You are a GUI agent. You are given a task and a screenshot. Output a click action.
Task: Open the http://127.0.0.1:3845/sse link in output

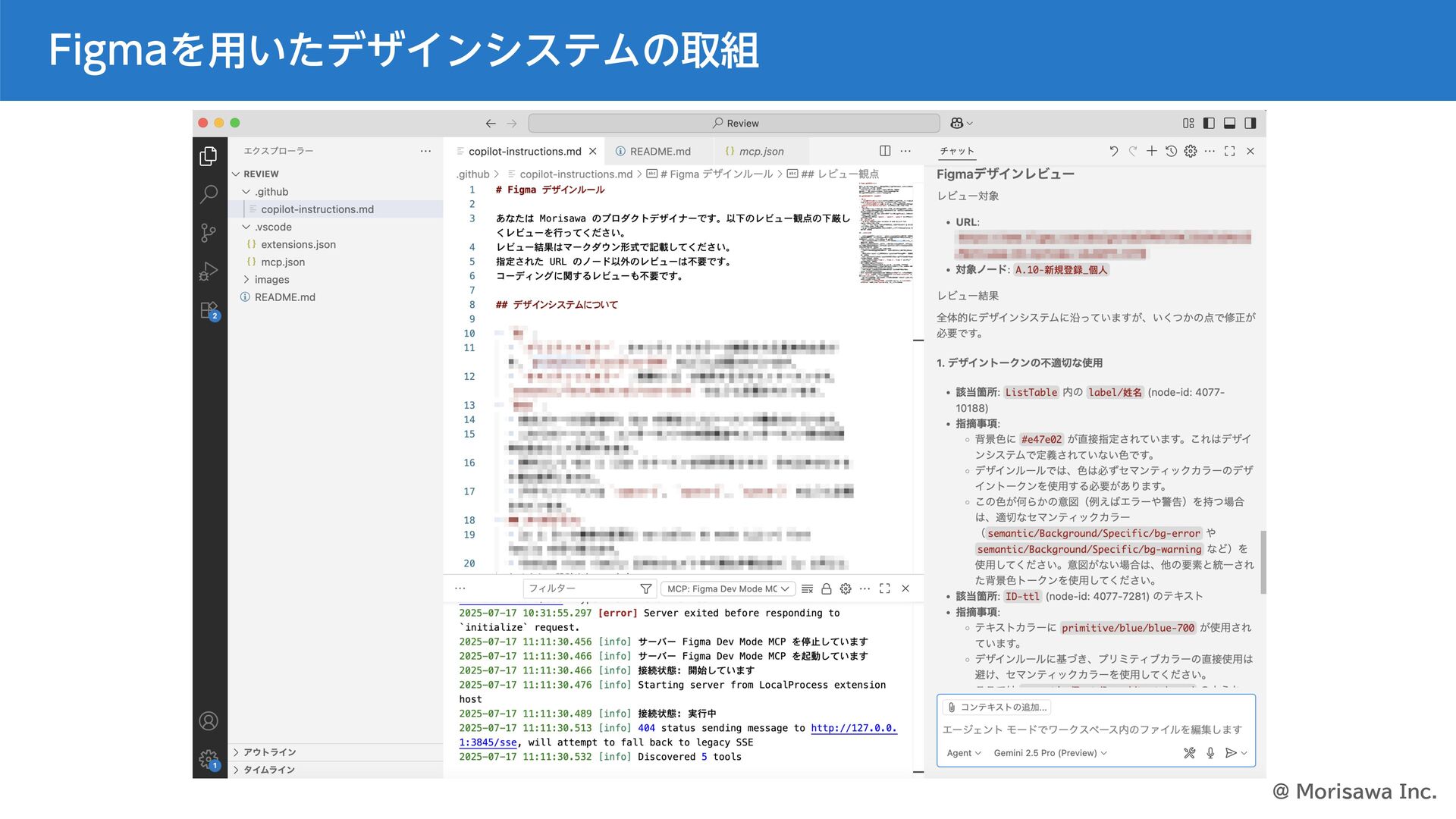pos(853,728)
